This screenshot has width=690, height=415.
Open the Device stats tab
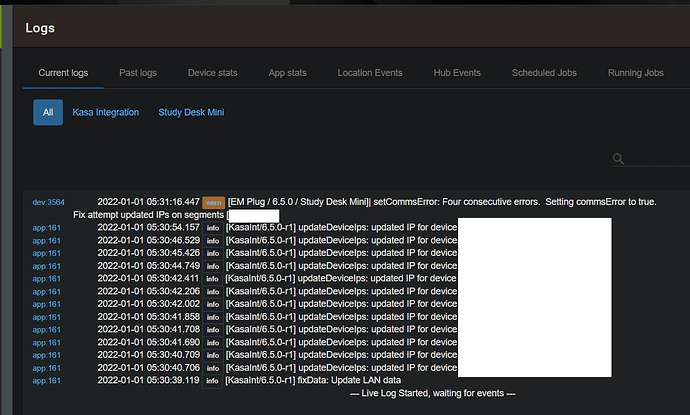click(x=215, y=73)
